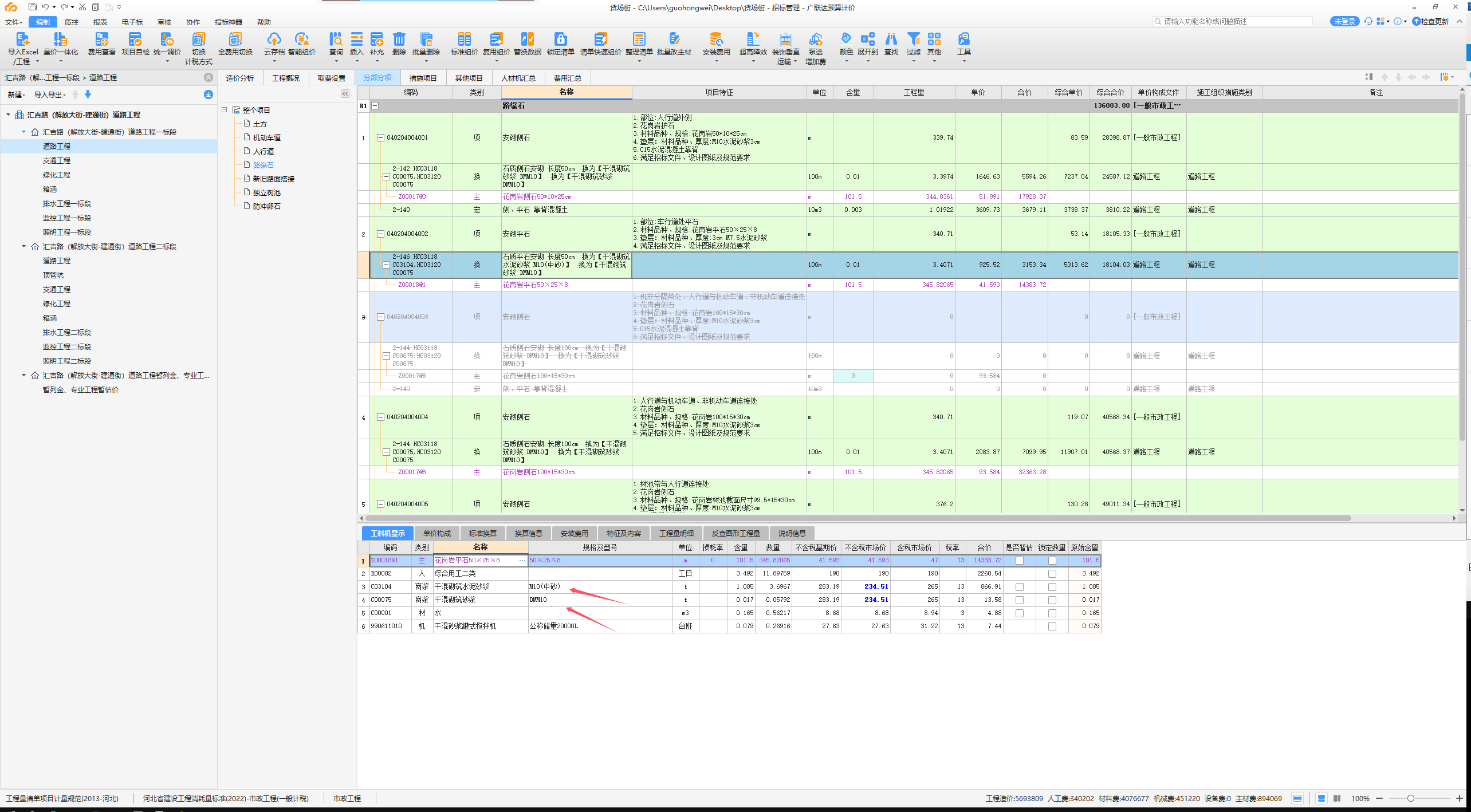Screen dimensions: 1471x812
Task: Adjust the zoom slider handle
Action: [x=1410, y=798]
